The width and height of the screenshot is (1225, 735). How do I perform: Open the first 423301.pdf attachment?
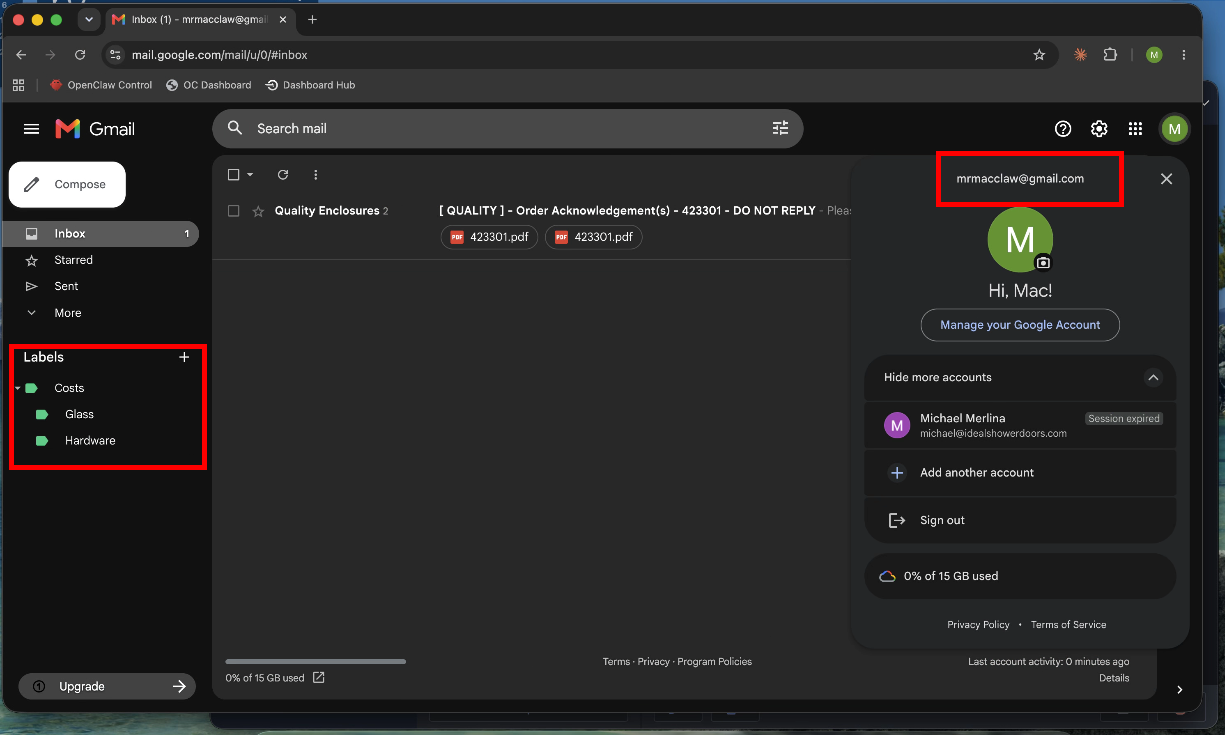click(x=490, y=237)
